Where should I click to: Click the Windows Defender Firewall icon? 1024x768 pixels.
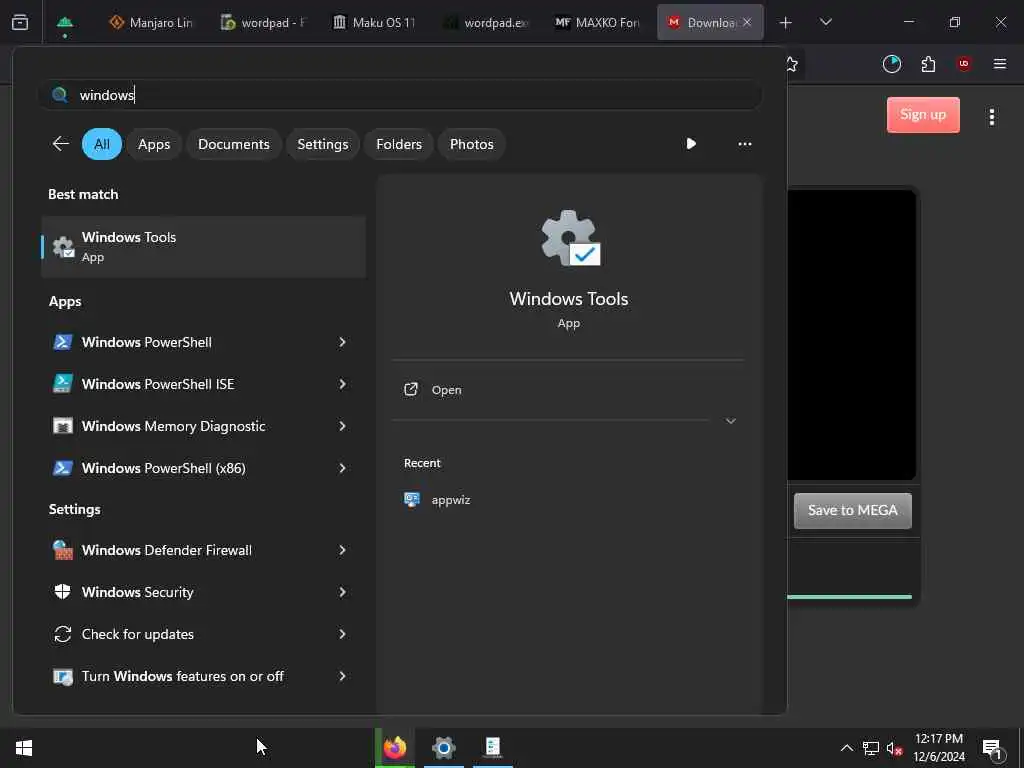click(x=63, y=550)
